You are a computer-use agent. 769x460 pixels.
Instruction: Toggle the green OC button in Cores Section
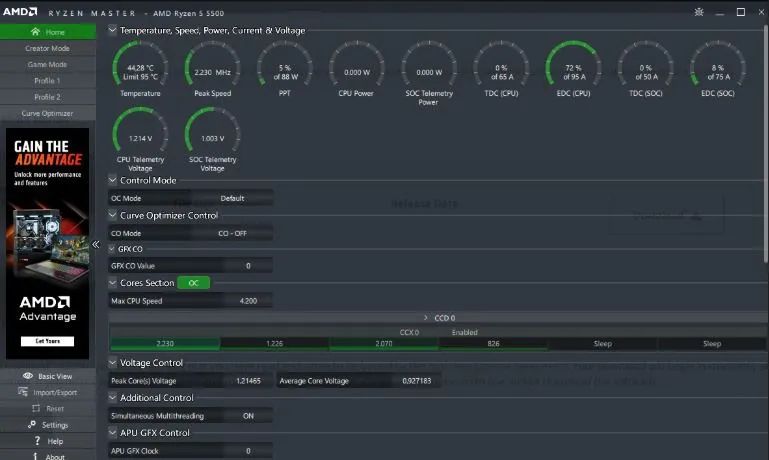pos(194,283)
